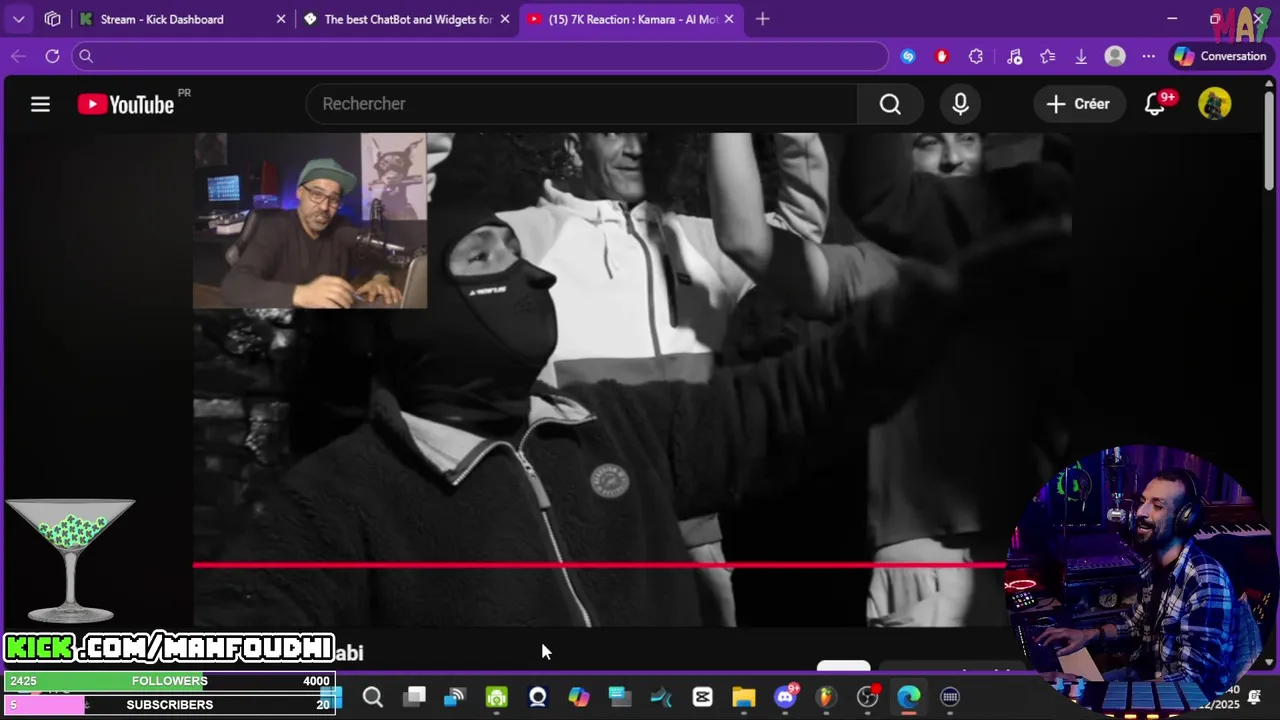The image size is (1280, 720).
Task: Open the YouTube account avatar menu
Action: [x=1215, y=104]
